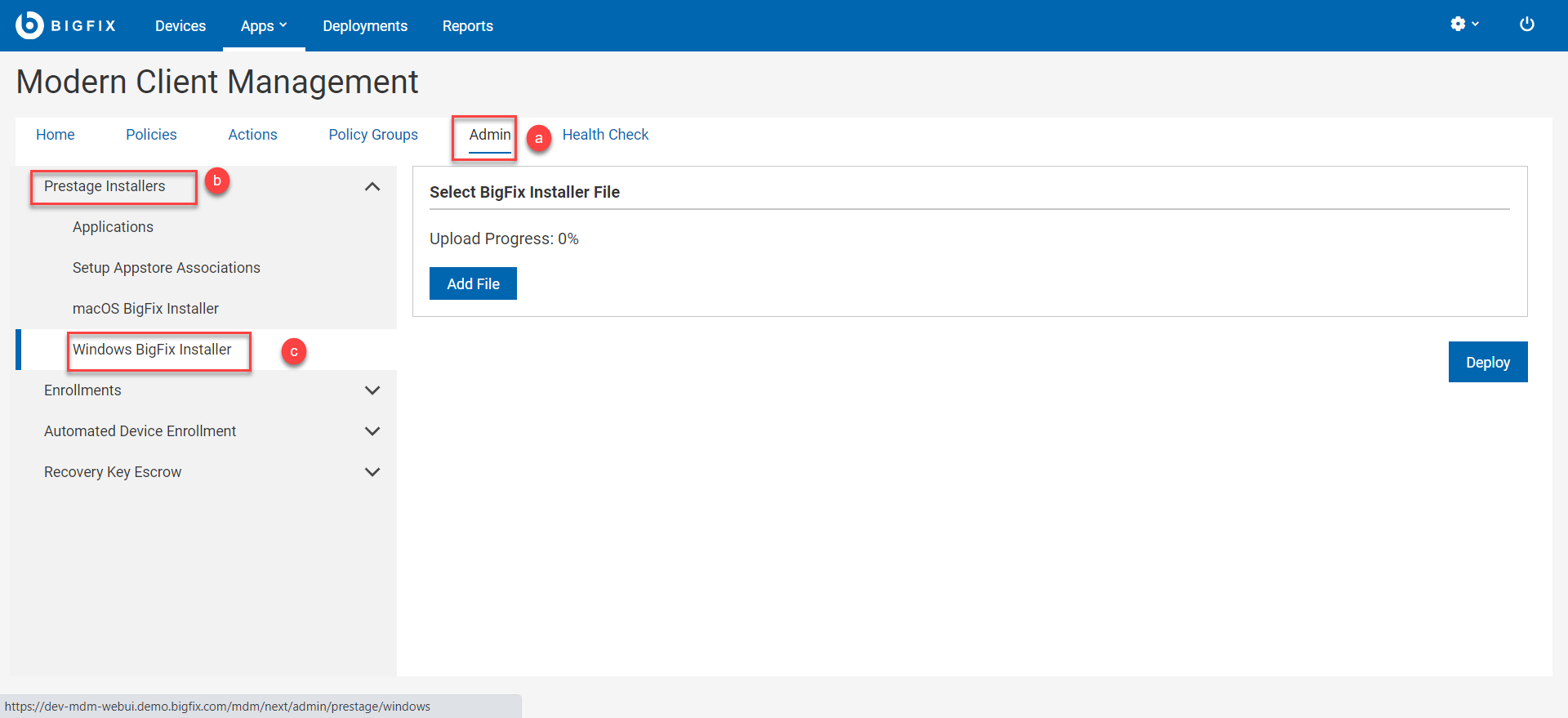Click the Automated Device Enrollment label
Screen dimensions: 1568x718
coord(140,431)
